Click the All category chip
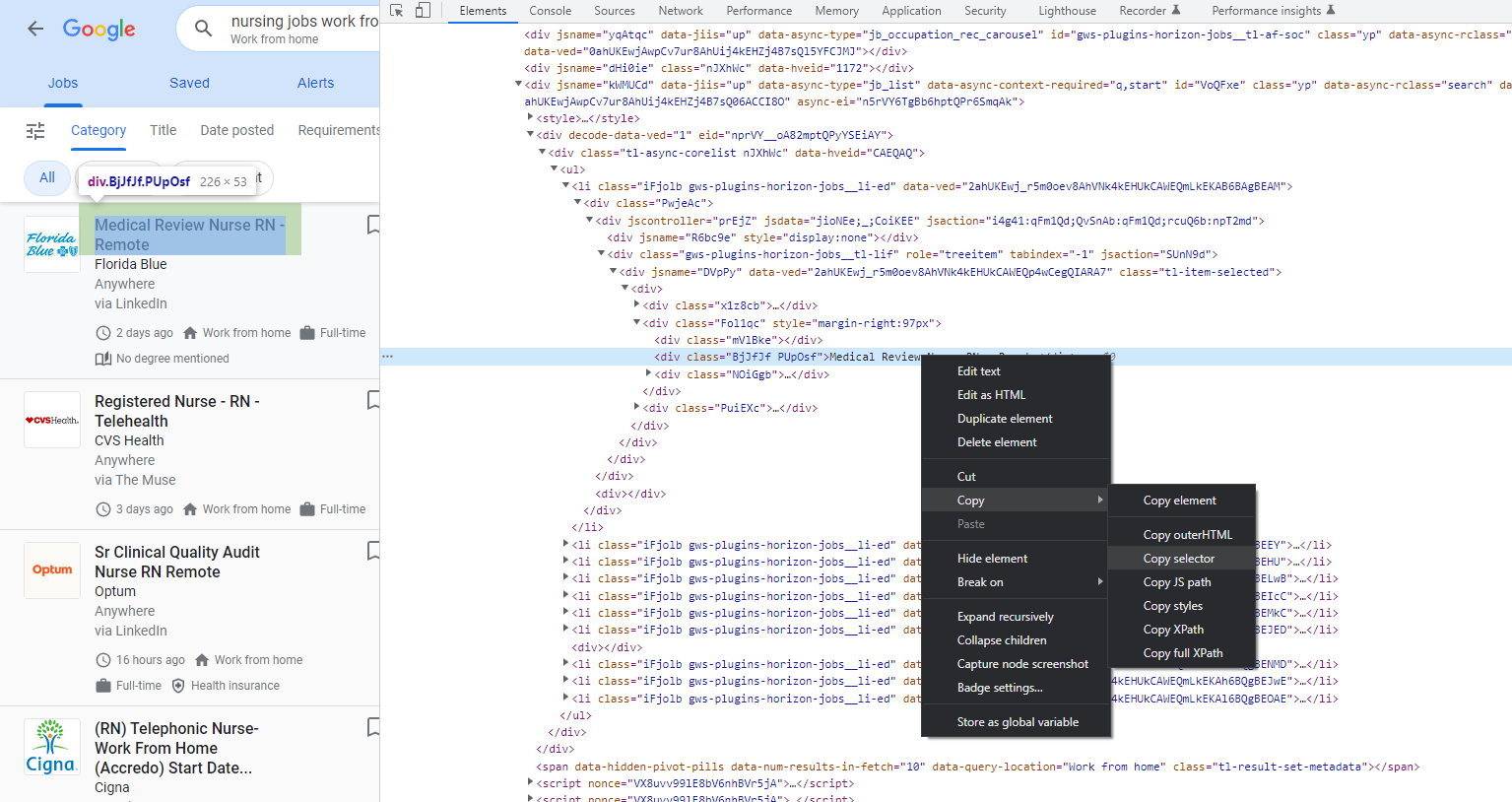 [x=47, y=177]
